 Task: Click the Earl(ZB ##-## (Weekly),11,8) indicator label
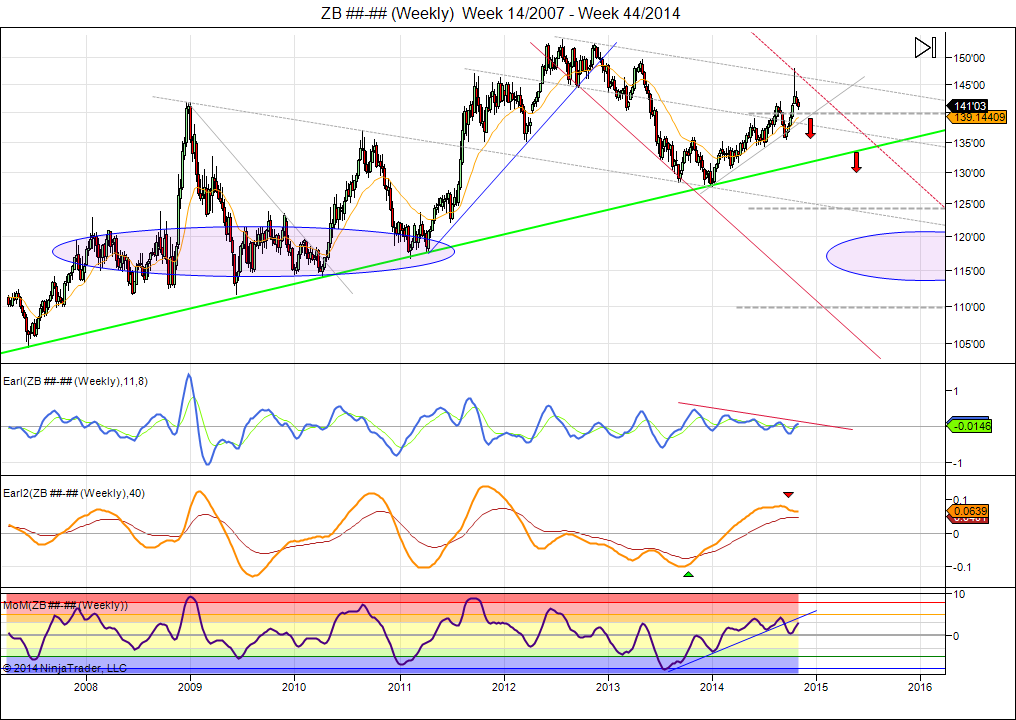pyautogui.click(x=77, y=380)
